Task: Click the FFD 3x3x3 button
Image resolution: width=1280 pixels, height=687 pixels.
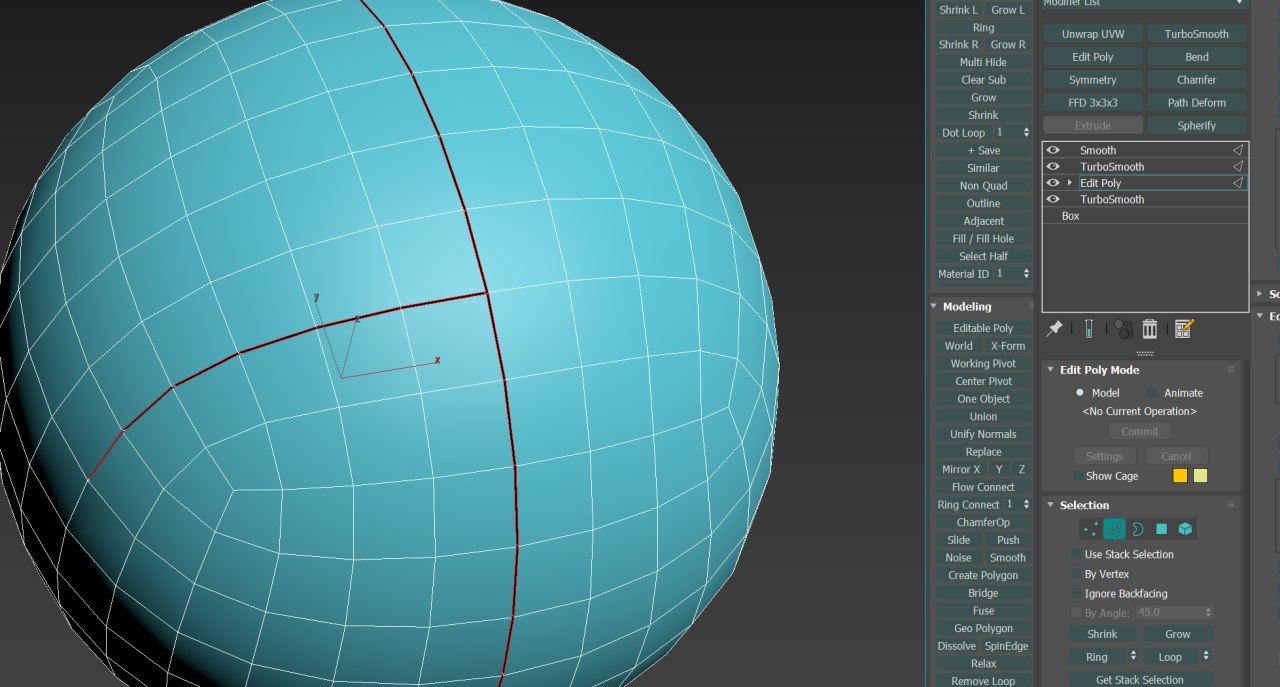Action: click(x=1093, y=103)
